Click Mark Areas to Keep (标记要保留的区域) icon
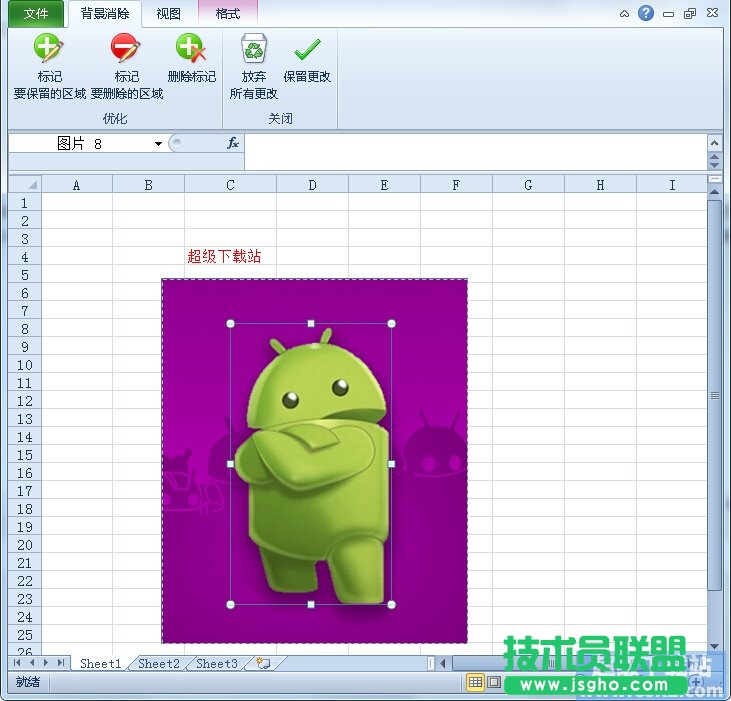This screenshot has height=701, width=731. pos(49,49)
